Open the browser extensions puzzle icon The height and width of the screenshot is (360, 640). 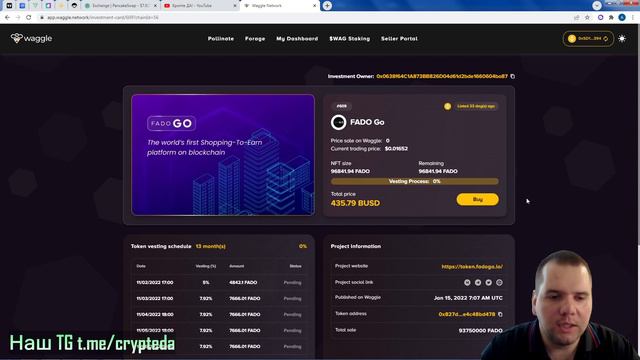(x=611, y=18)
